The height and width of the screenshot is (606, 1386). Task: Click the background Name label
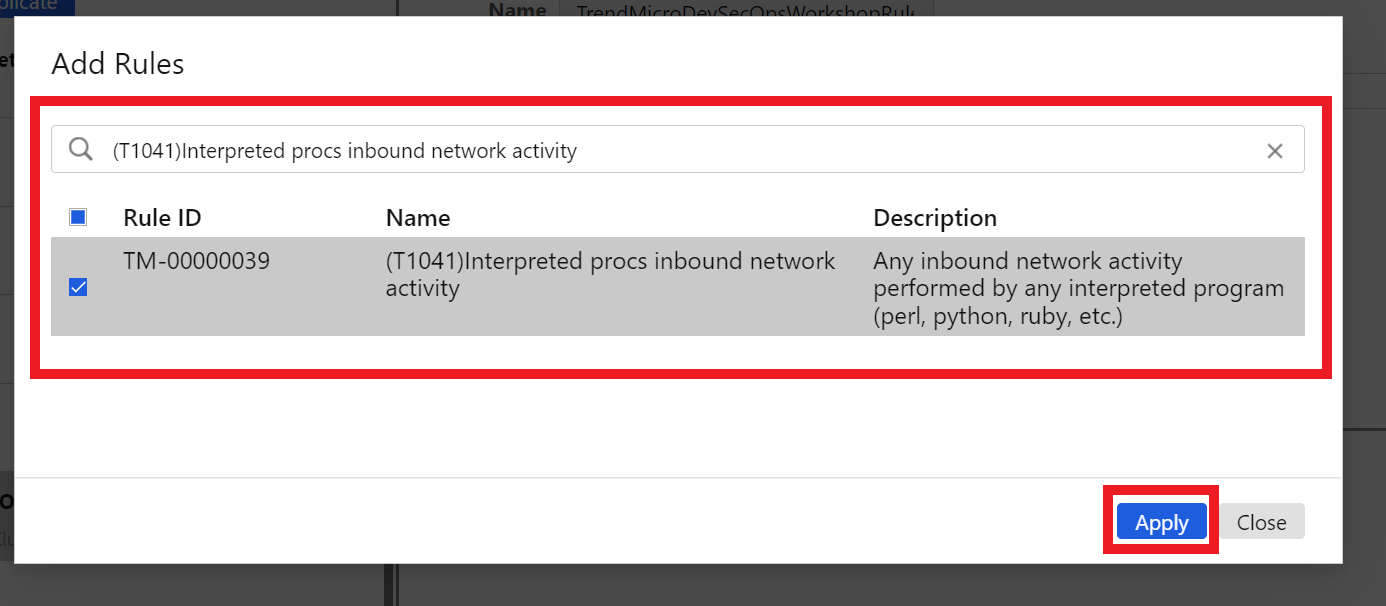[x=517, y=8]
